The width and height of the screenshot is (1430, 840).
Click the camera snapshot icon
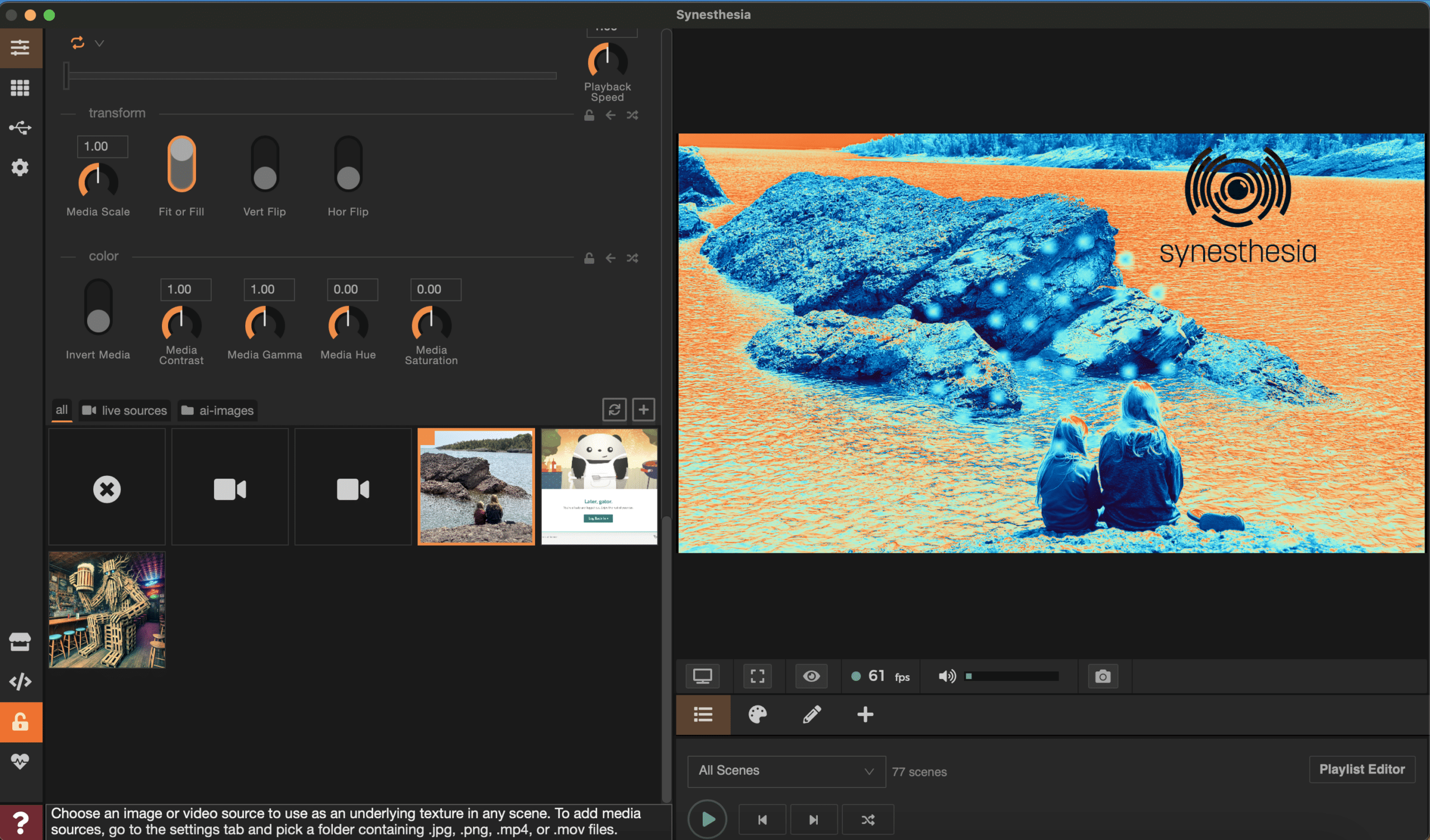point(1102,676)
